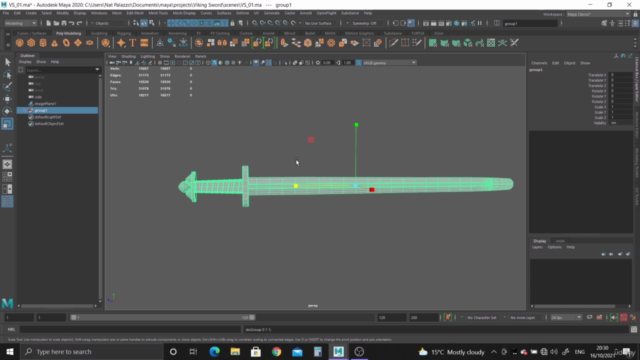
Task: Select the polygon sphere shelf icon
Action: click(x=19, y=43)
